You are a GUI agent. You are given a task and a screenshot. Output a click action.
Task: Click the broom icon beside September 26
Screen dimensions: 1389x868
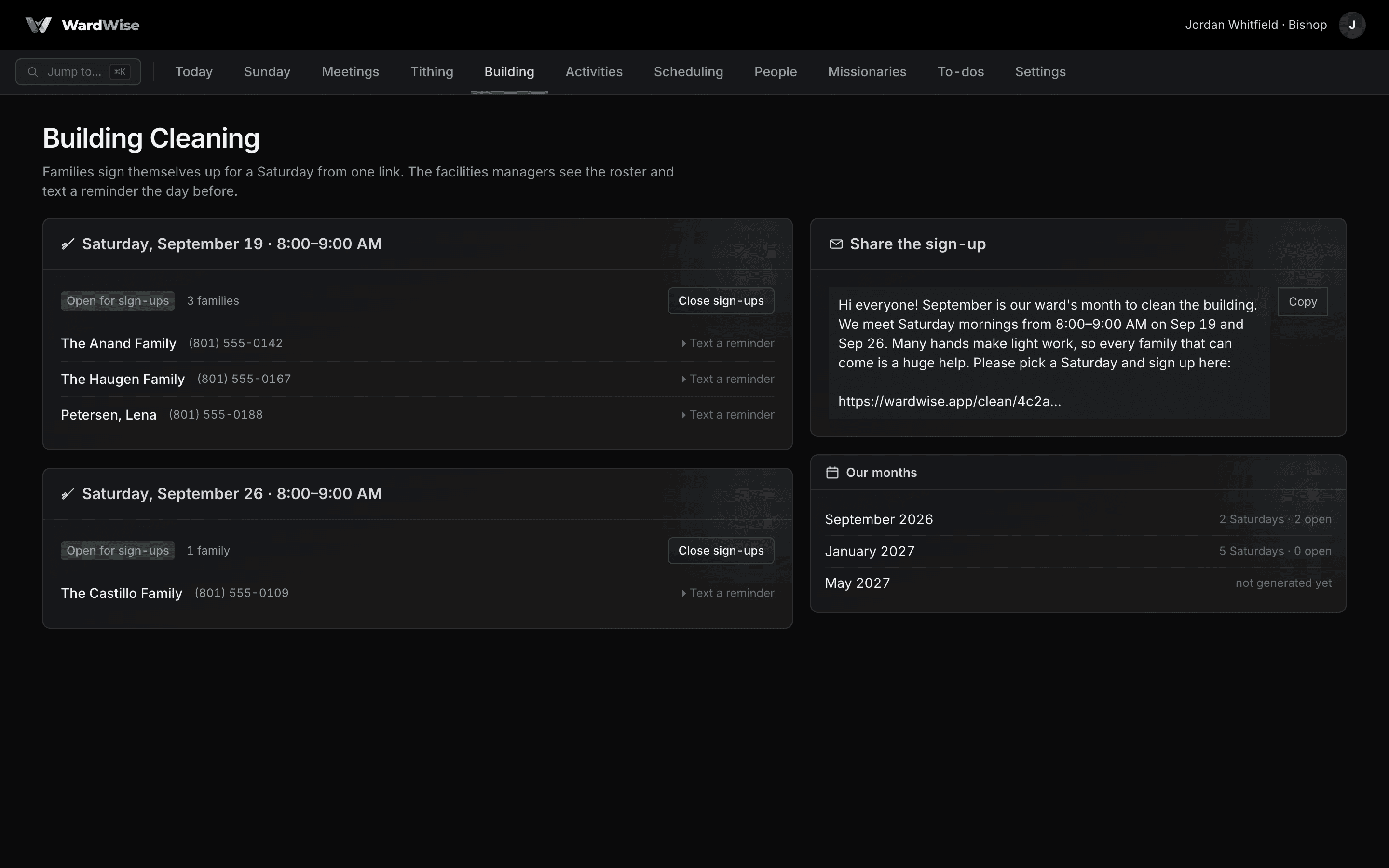click(x=68, y=494)
